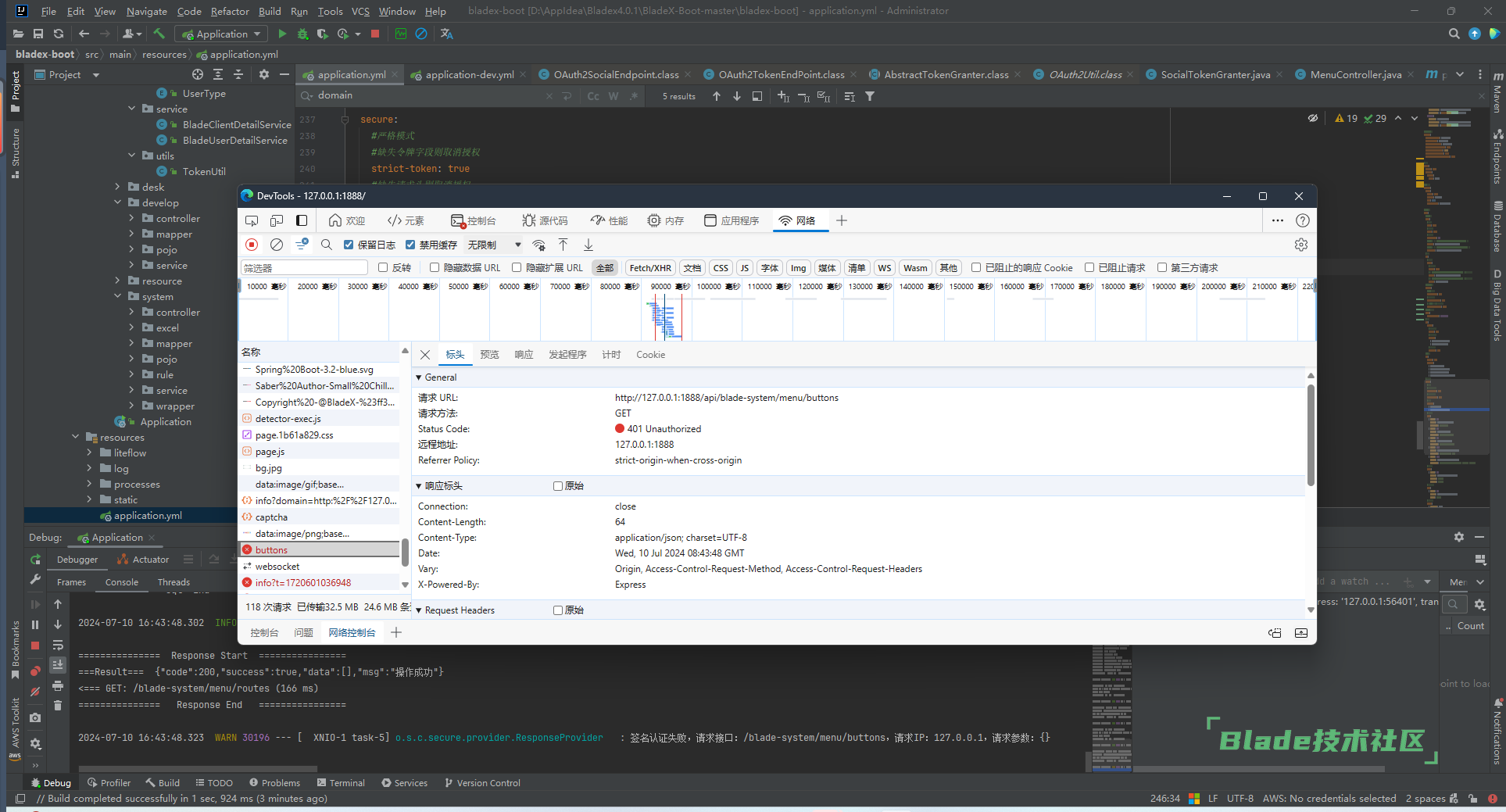Run the Application with green play icon
1506x812 pixels.
[x=282, y=34]
